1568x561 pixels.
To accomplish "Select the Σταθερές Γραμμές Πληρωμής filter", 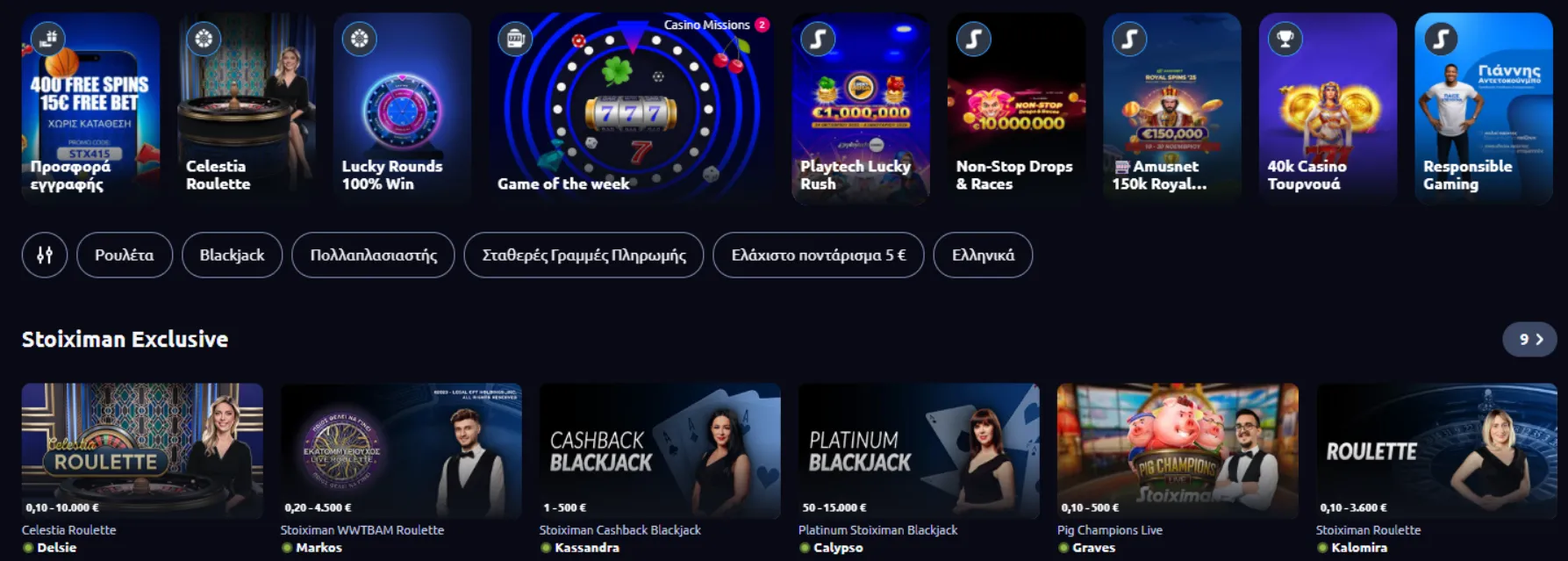I will [584, 255].
